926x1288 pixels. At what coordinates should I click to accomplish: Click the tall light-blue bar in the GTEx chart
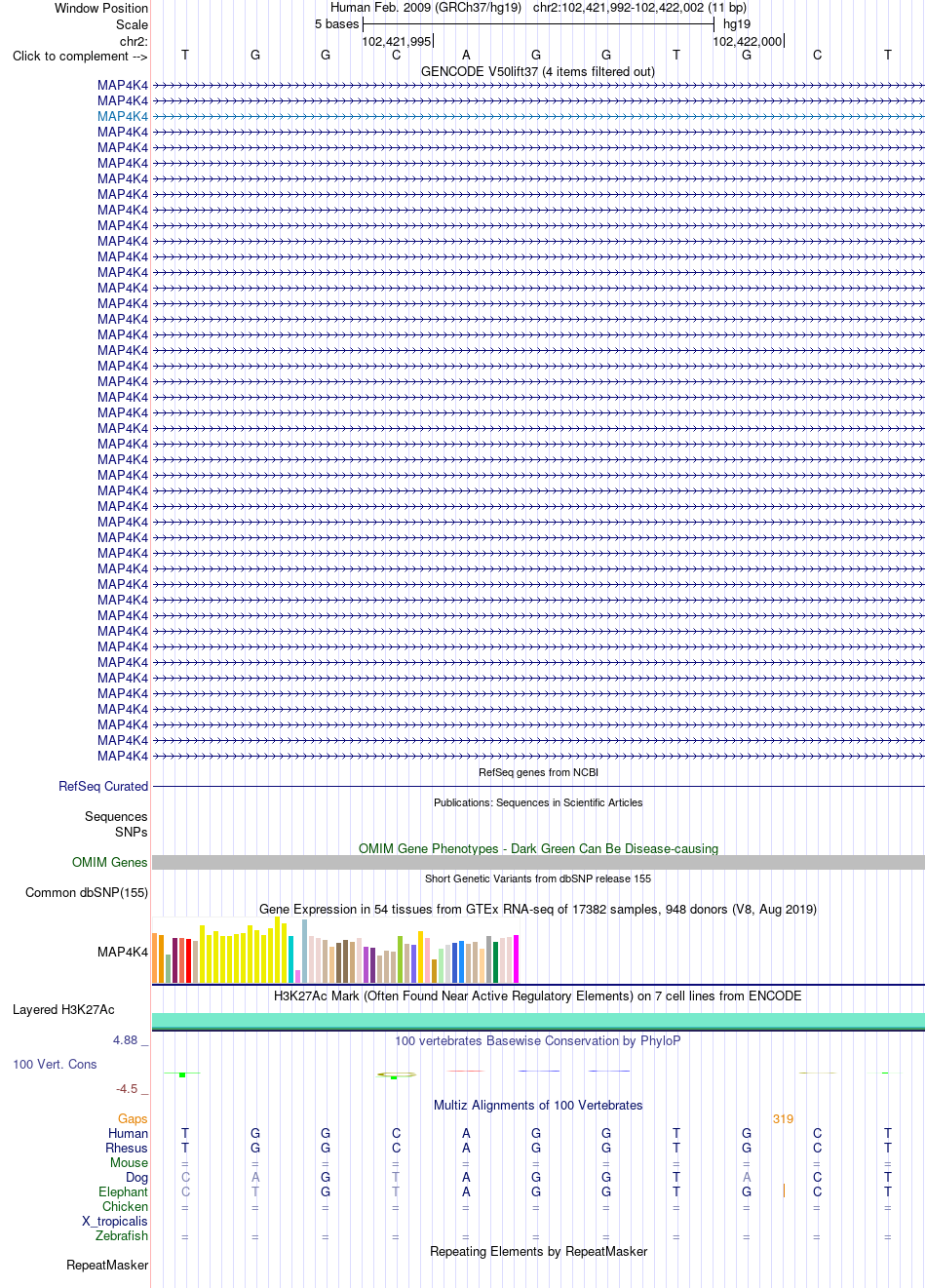click(x=305, y=951)
